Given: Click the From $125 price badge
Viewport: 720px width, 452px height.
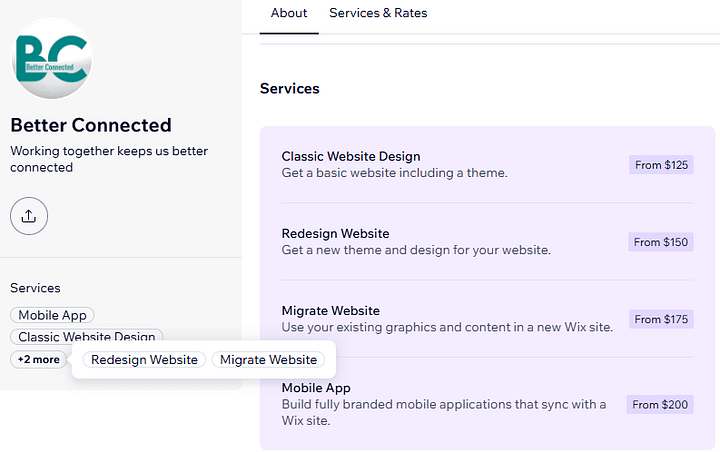Looking at the screenshot, I should (x=661, y=165).
